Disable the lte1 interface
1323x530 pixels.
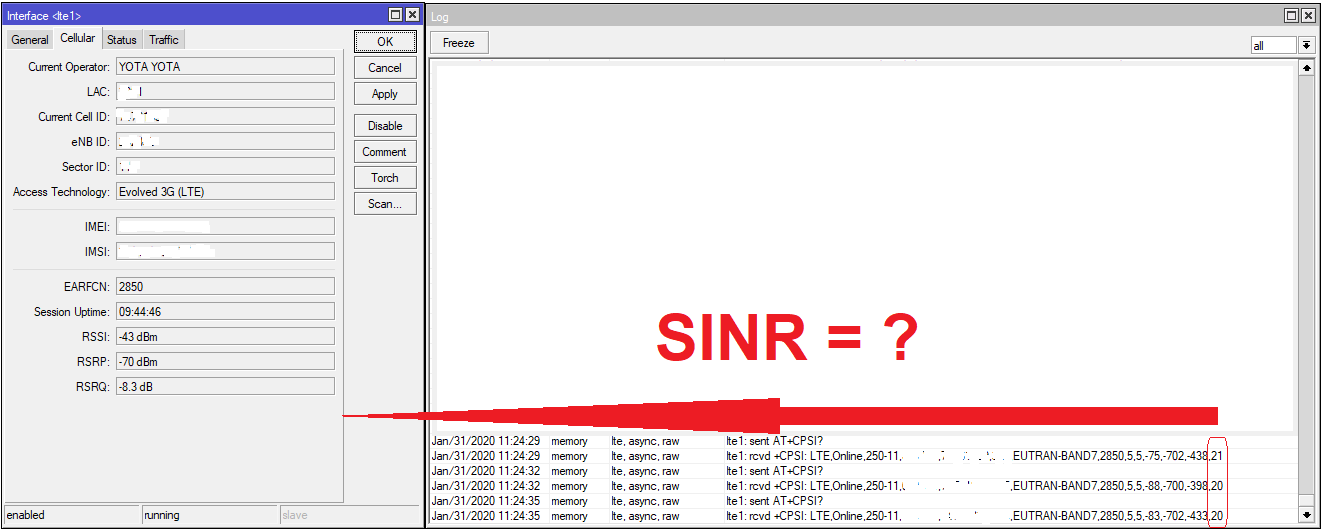385,126
